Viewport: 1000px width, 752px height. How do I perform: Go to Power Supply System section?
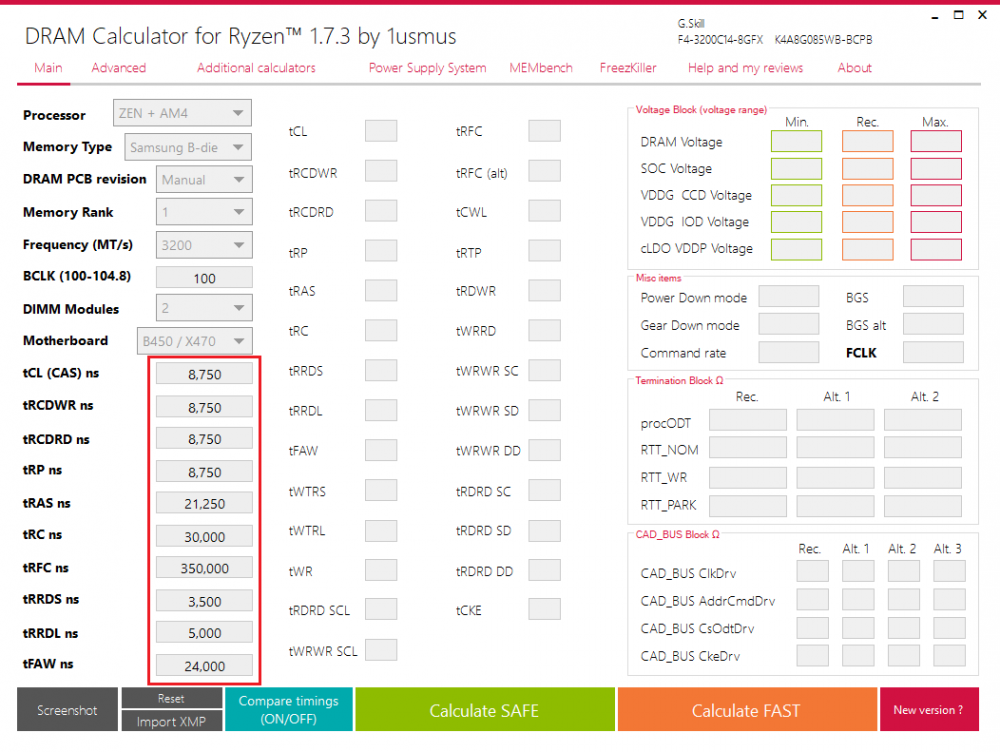427,68
